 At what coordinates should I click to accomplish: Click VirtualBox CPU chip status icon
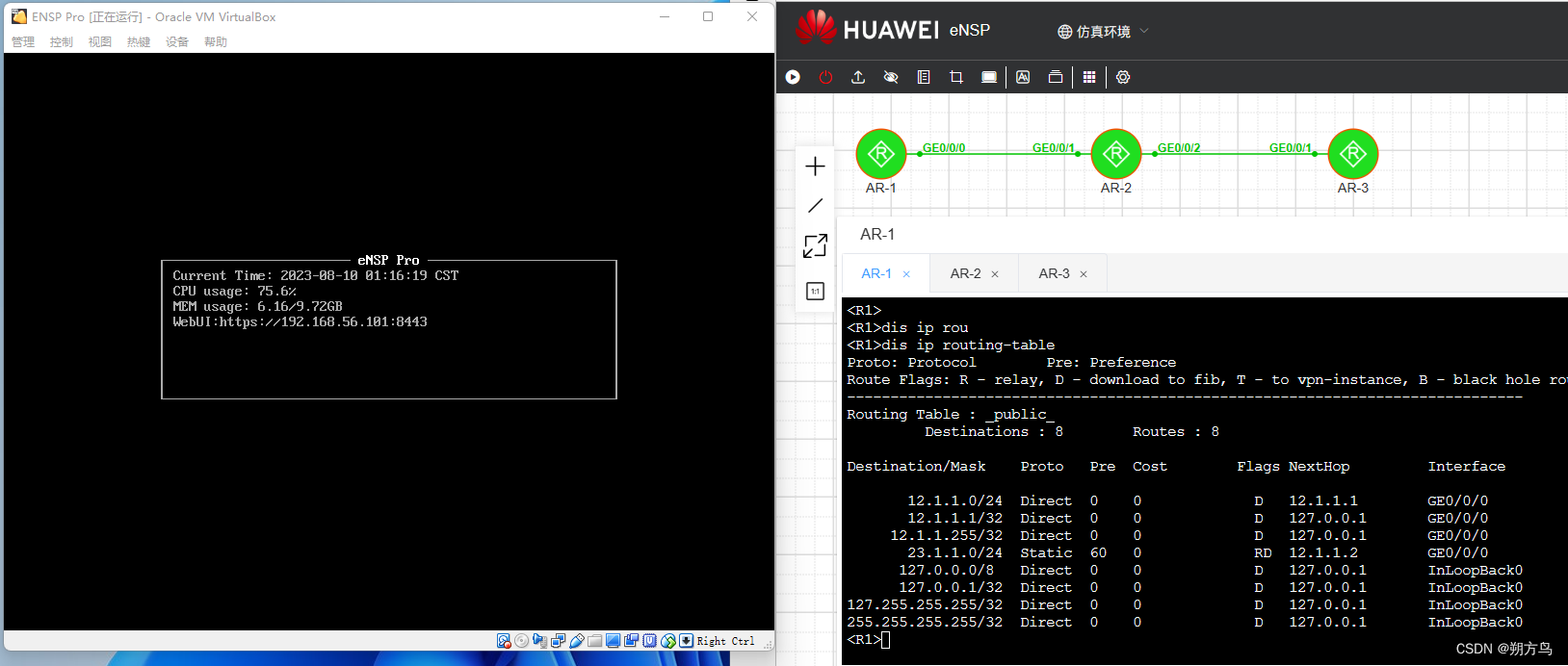649,641
